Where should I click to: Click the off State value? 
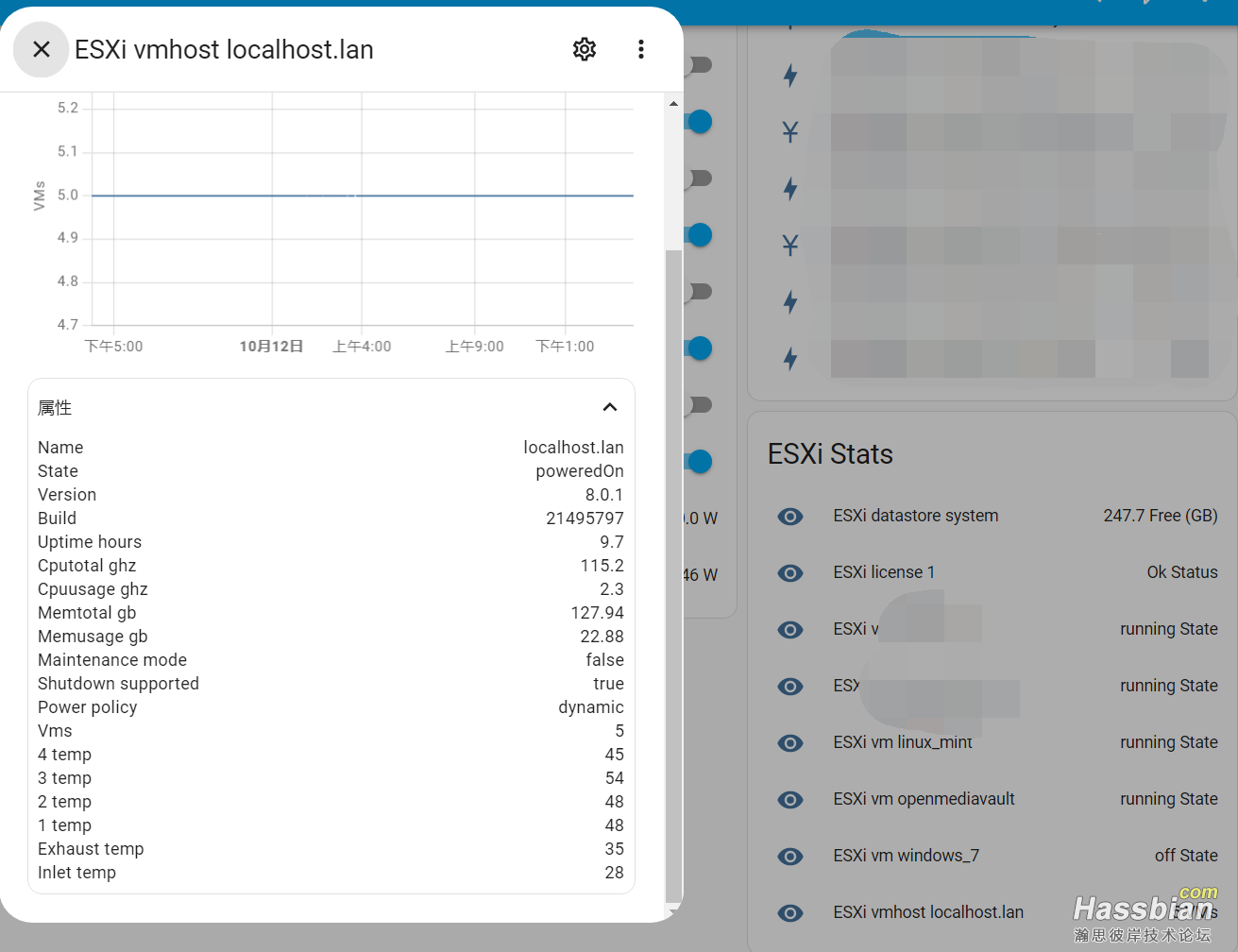pos(1186,856)
